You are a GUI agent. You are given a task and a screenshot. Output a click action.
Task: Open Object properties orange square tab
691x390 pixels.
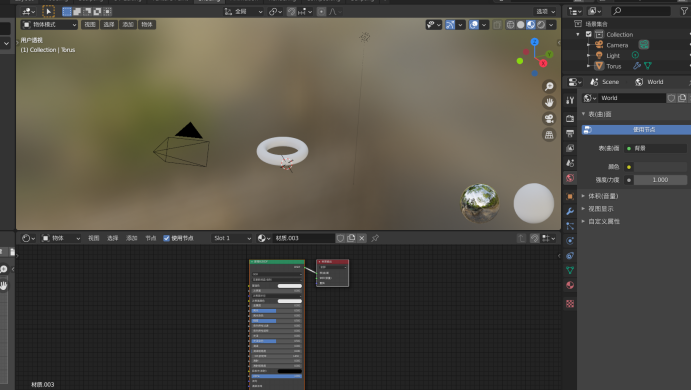coord(570,196)
